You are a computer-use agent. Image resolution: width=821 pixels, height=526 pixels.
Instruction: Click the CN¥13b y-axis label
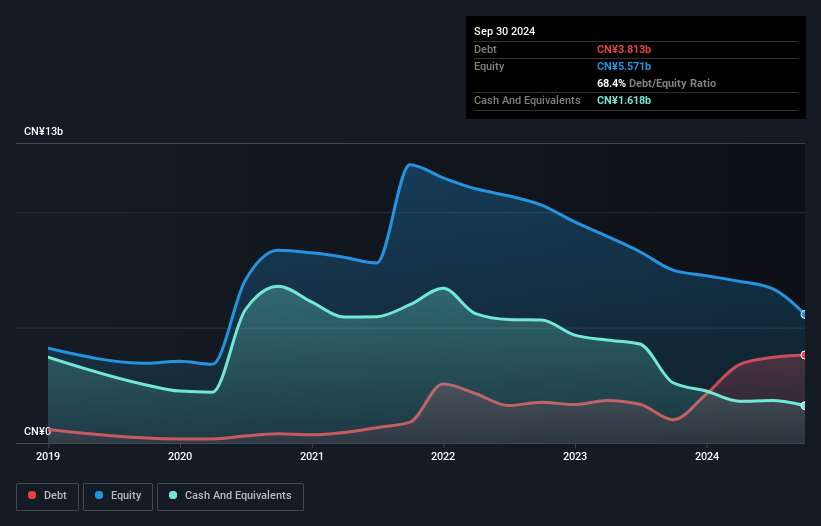click(43, 131)
